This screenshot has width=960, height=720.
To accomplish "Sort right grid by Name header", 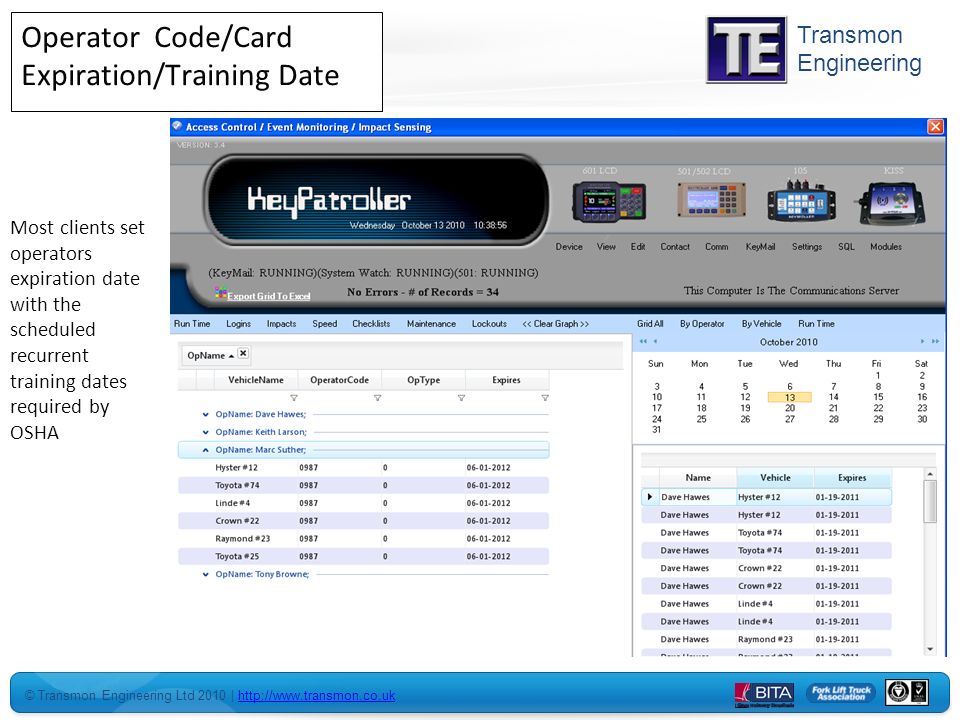I will (698, 478).
